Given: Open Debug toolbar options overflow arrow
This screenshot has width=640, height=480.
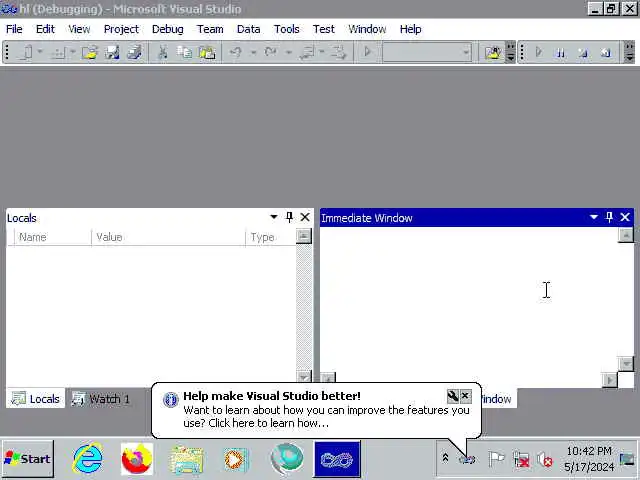Looking at the screenshot, I should [629, 52].
